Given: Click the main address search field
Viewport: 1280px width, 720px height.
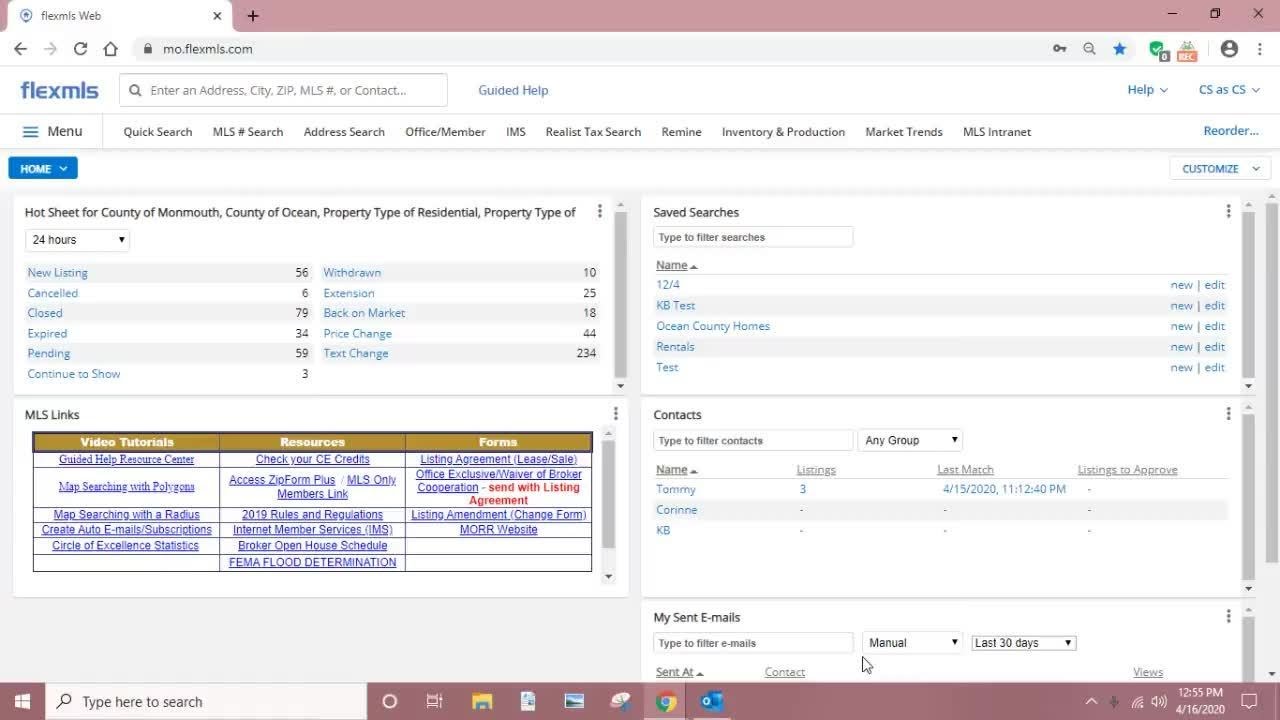Looking at the screenshot, I should click(x=284, y=90).
